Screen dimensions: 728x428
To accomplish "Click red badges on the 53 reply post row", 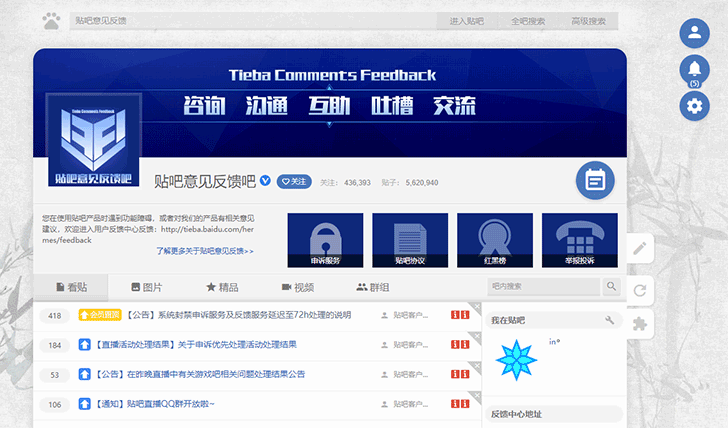I will point(460,374).
